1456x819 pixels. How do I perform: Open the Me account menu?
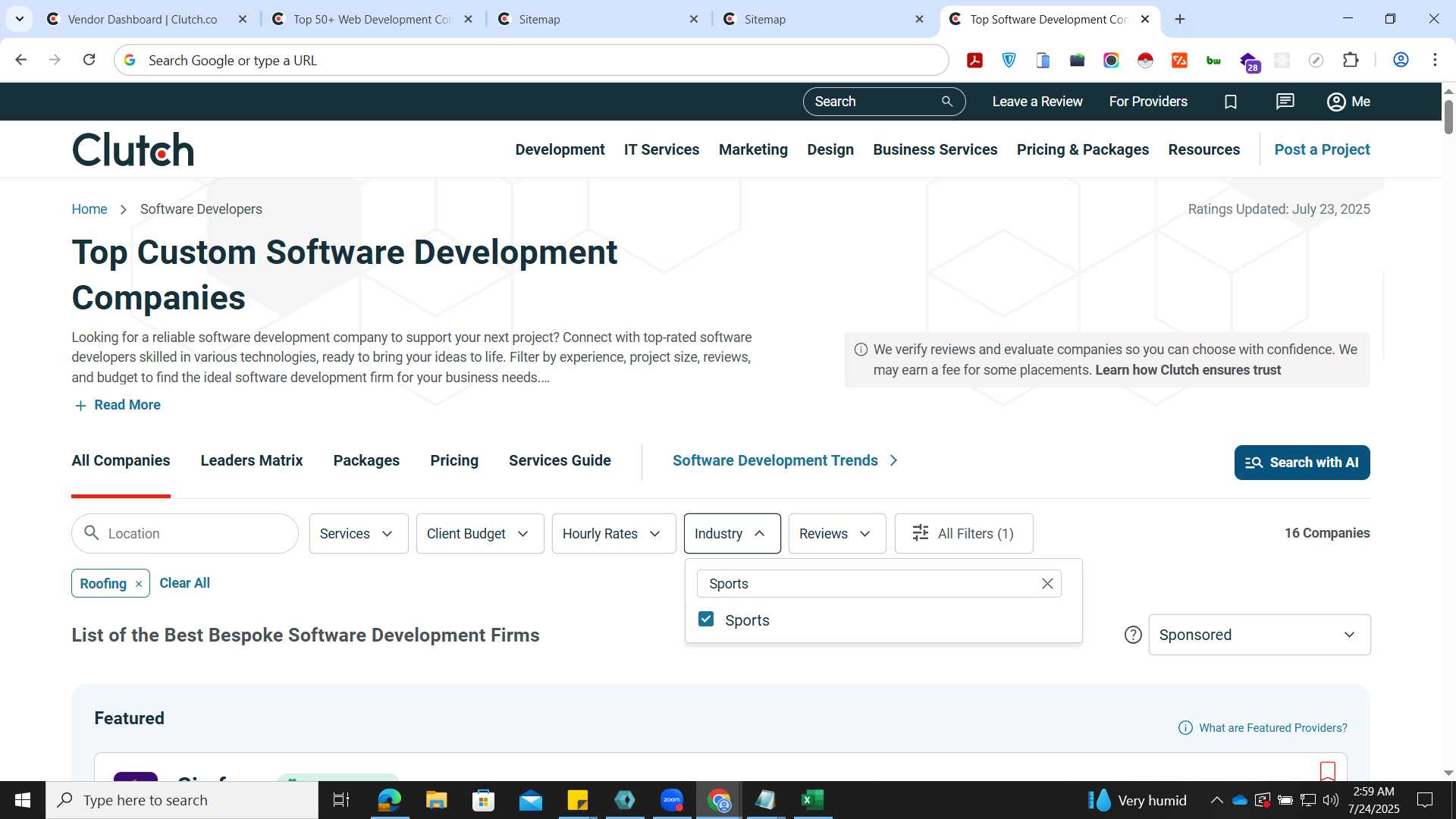(1348, 102)
